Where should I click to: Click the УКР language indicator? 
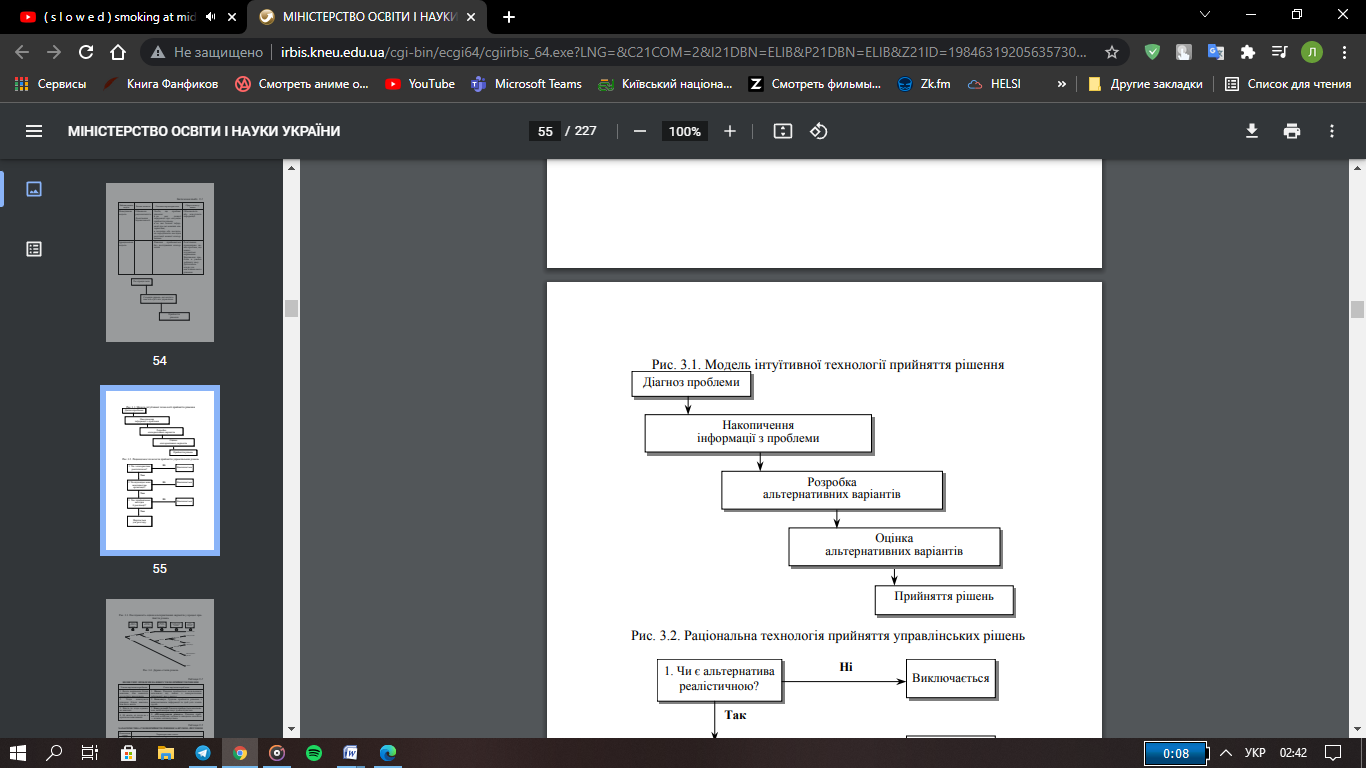(x=1255, y=752)
